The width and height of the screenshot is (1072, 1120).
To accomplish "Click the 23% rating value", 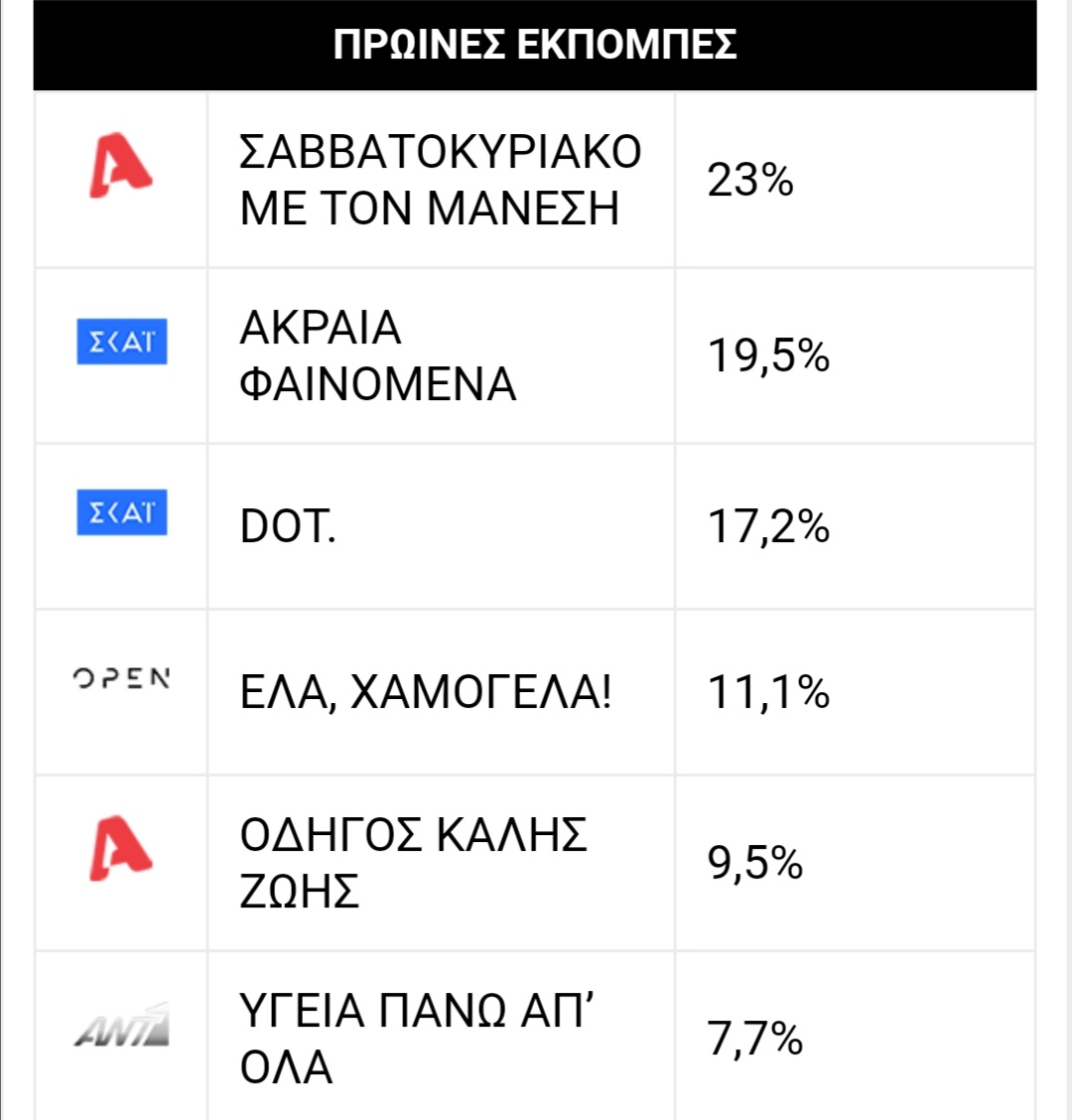I will point(749,180).
